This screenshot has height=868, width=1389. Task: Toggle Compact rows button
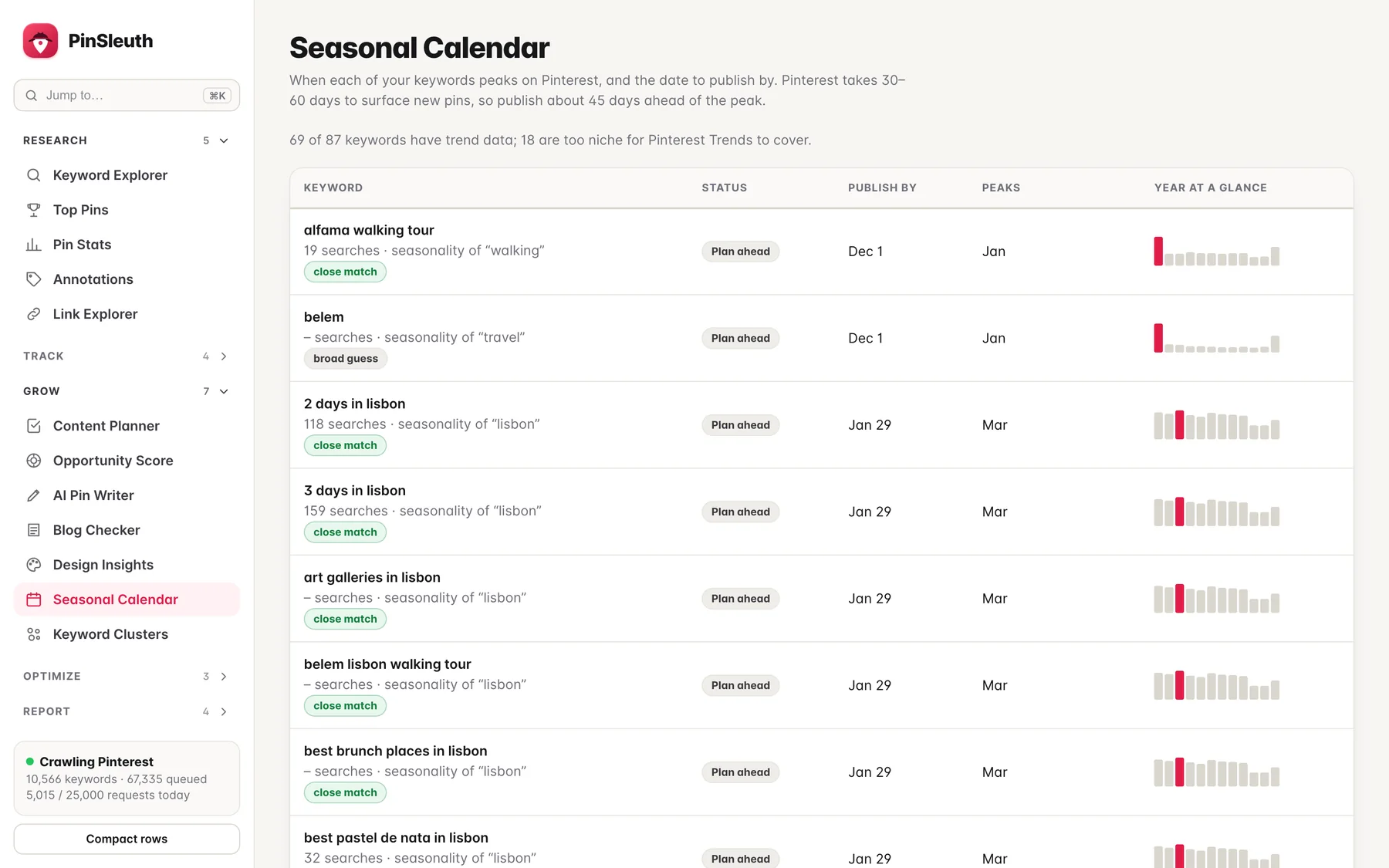[x=127, y=839]
